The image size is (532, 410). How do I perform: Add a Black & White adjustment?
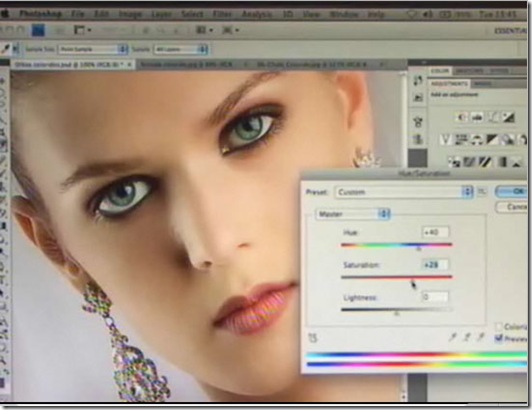point(492,139)
